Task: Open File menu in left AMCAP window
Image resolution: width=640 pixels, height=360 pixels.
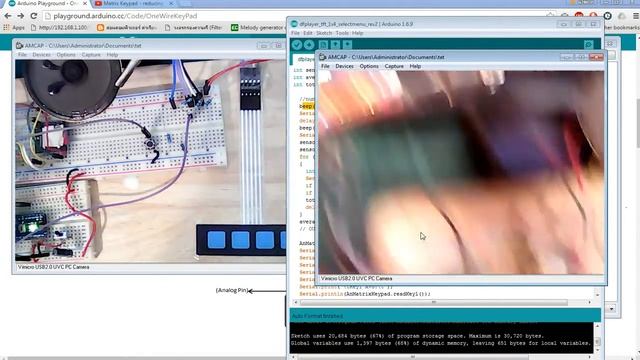Action: coord(22,55)
